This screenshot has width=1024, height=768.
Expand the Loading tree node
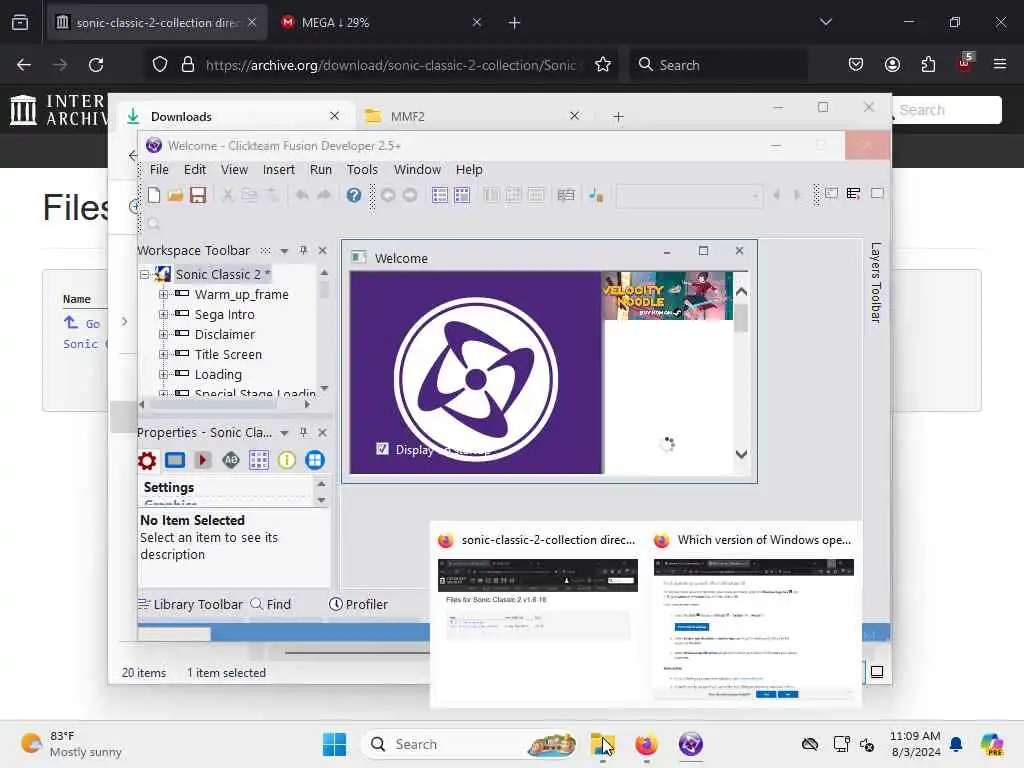(163, 374)
